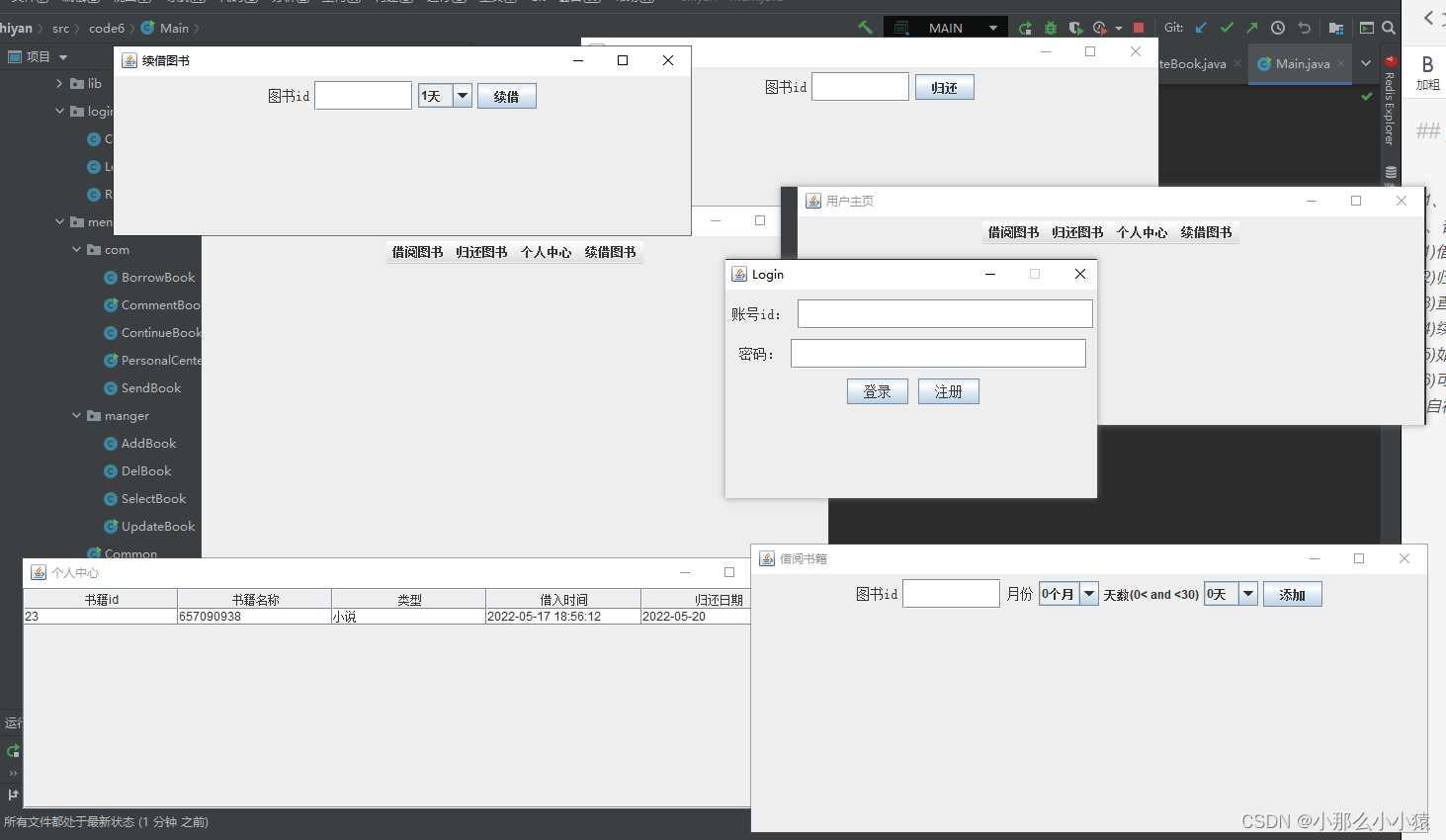The image size is (1446, 840).
Task: Click the 登录 button in Login window
Action: [878, 391]
